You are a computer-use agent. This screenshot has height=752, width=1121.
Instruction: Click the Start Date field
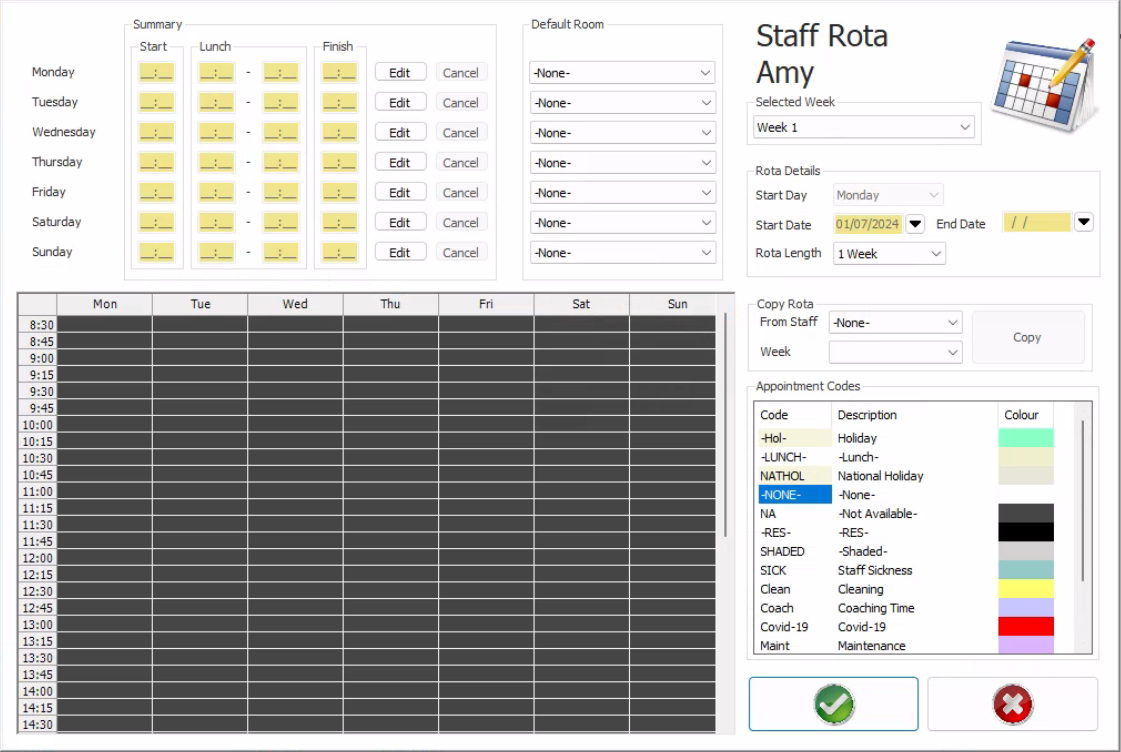(x=868, y=224)
